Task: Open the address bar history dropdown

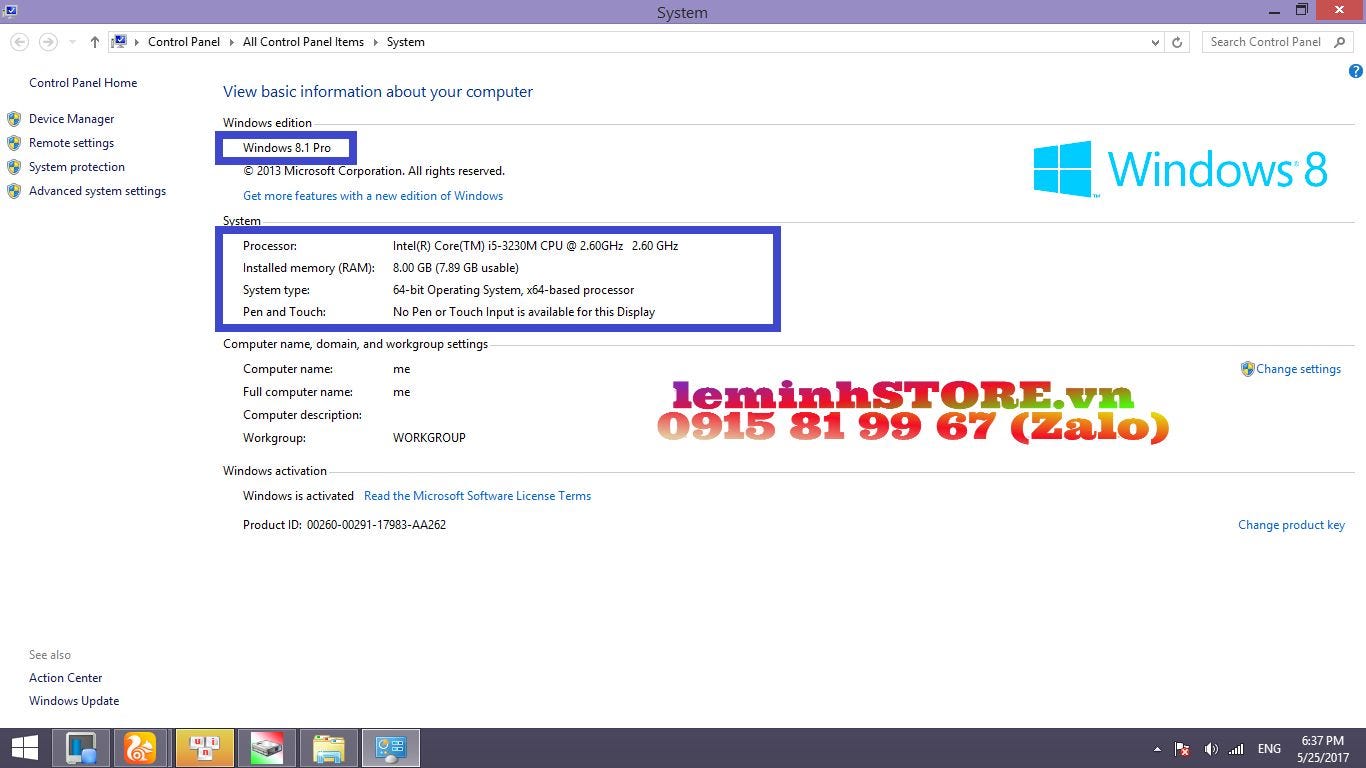Action: (1155, 42)
